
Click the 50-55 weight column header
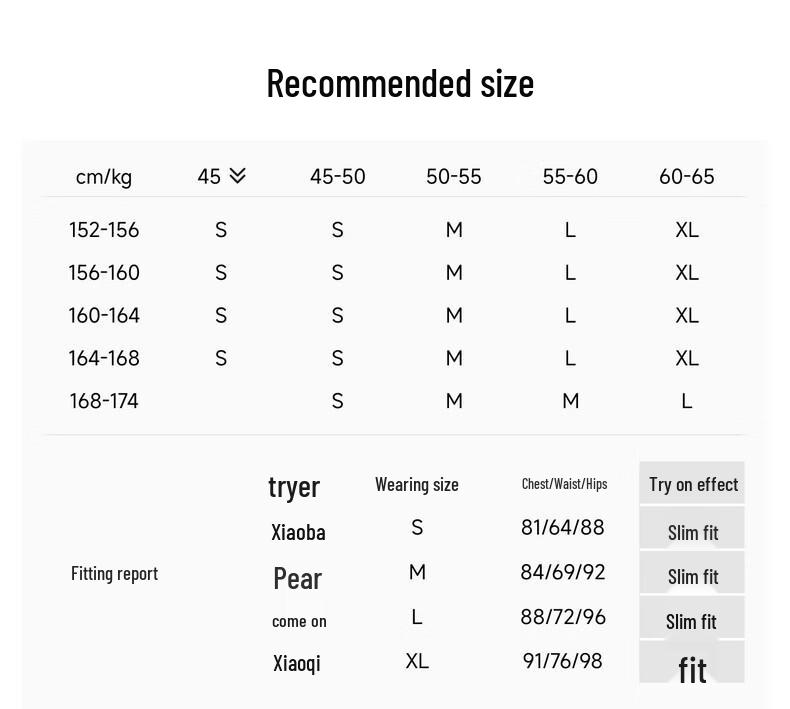click(454, 177)
